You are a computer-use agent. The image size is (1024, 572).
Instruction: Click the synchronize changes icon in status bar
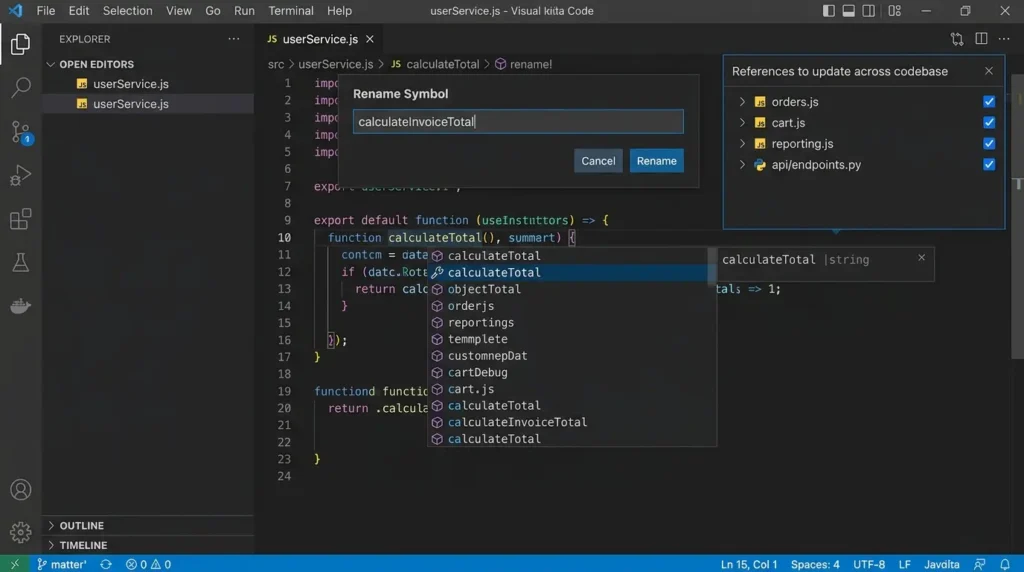point(106,564)
